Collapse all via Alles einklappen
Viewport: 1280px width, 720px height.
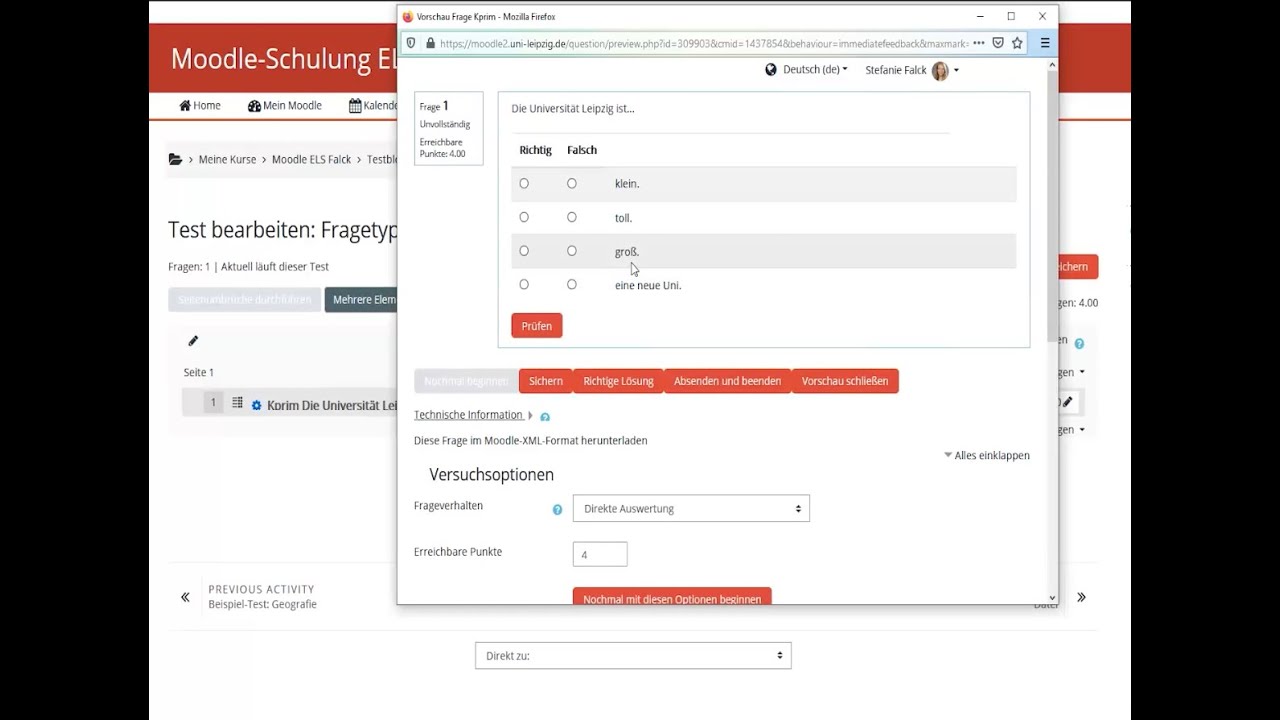987,455
